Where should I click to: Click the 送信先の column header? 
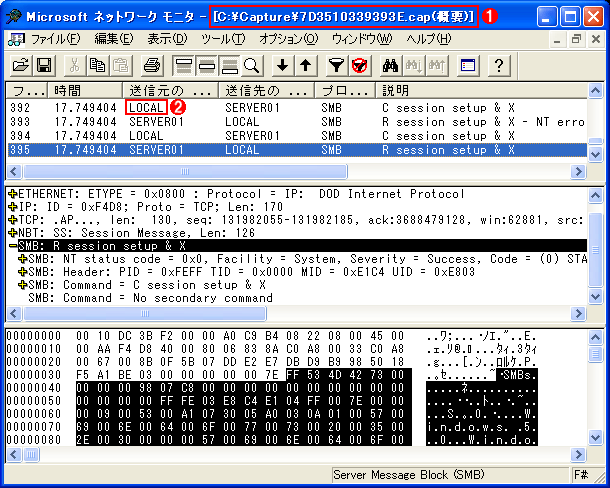(266, 90)
